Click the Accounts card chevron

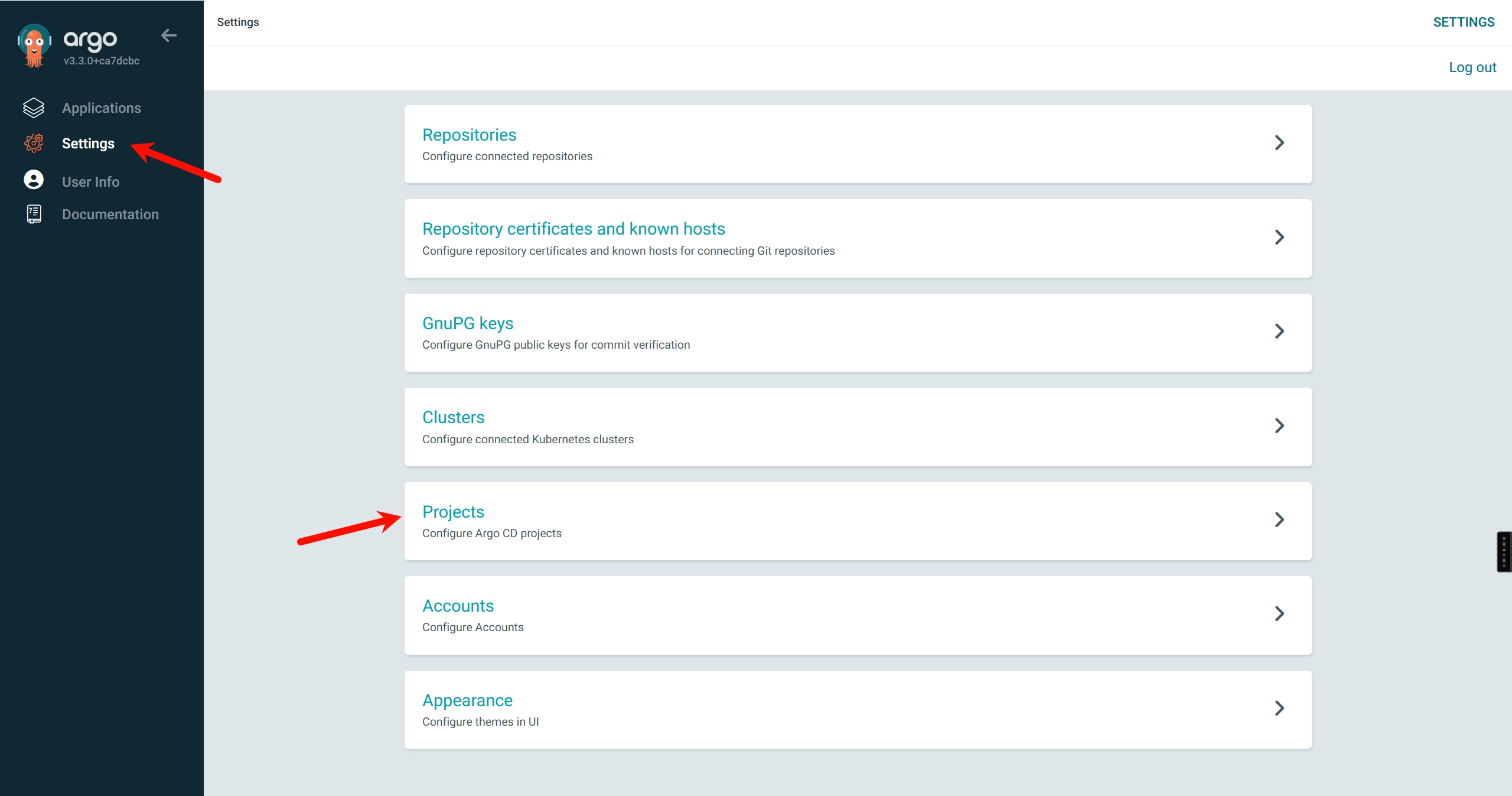[x=1279, y=613]
